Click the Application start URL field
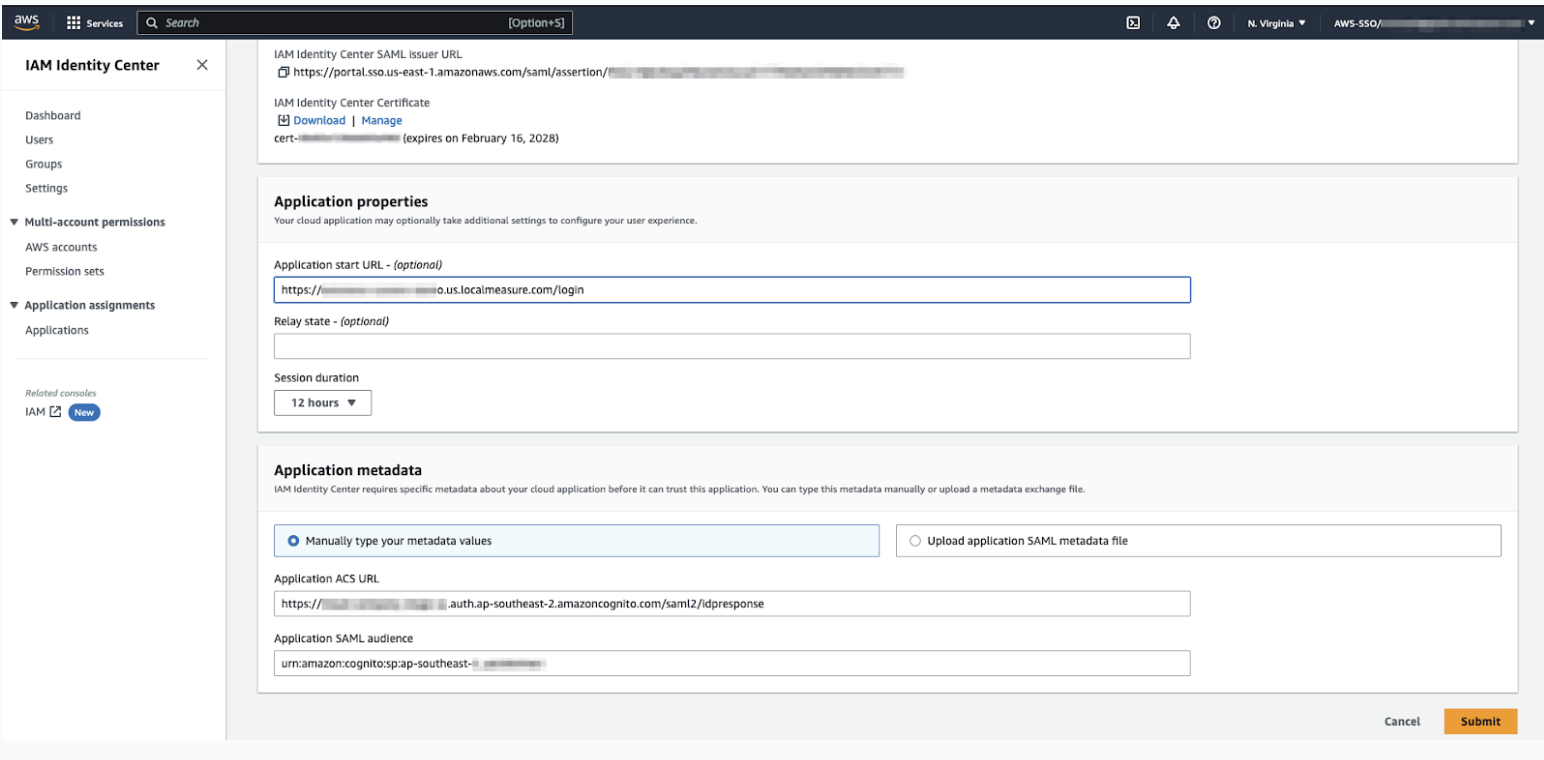The height and width of the screenshot is (760, 1544). click(732, 289)
